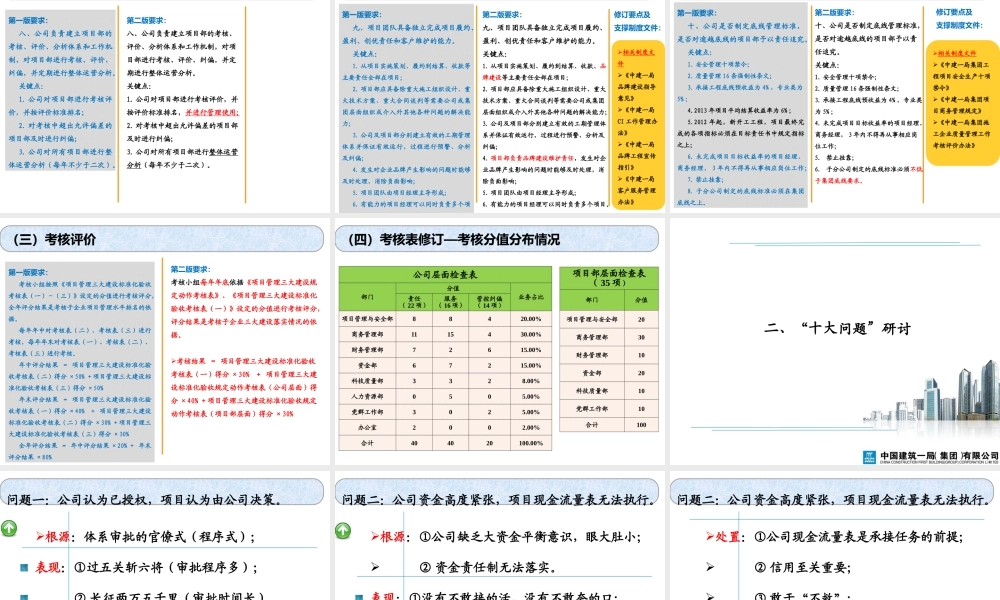
Task: Click ①公司缺乏大资金平衡意识，眼大肚小
Action: 529,537
